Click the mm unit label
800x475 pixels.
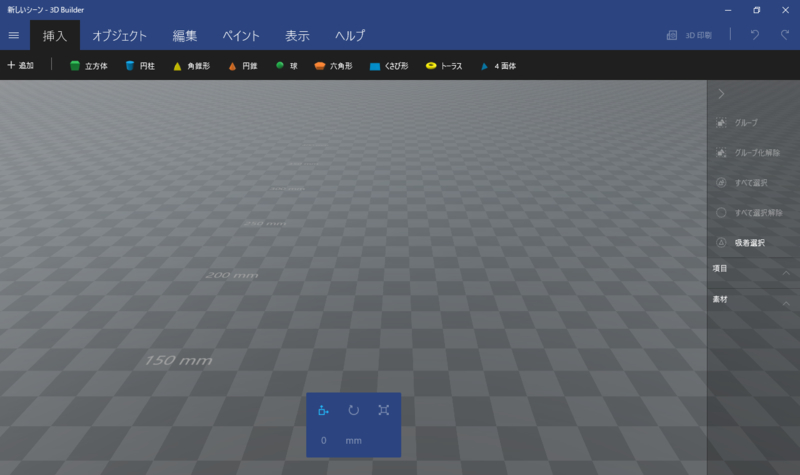click(354, 440)
